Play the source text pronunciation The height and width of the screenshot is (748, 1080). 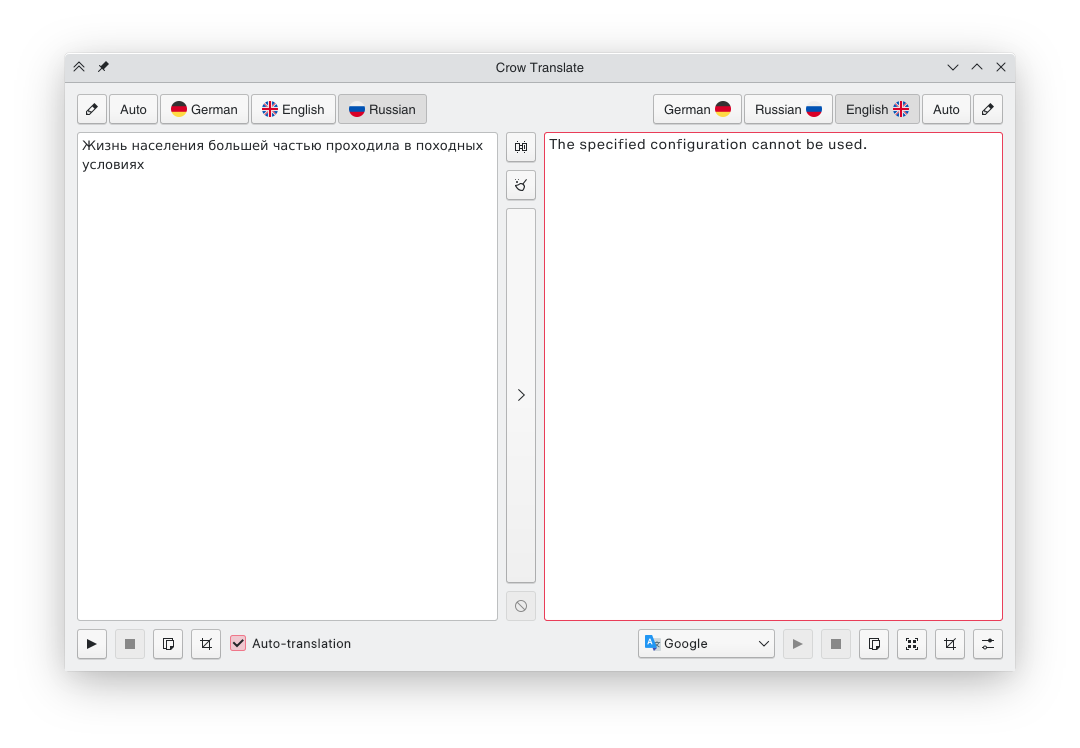coord(91,643)
